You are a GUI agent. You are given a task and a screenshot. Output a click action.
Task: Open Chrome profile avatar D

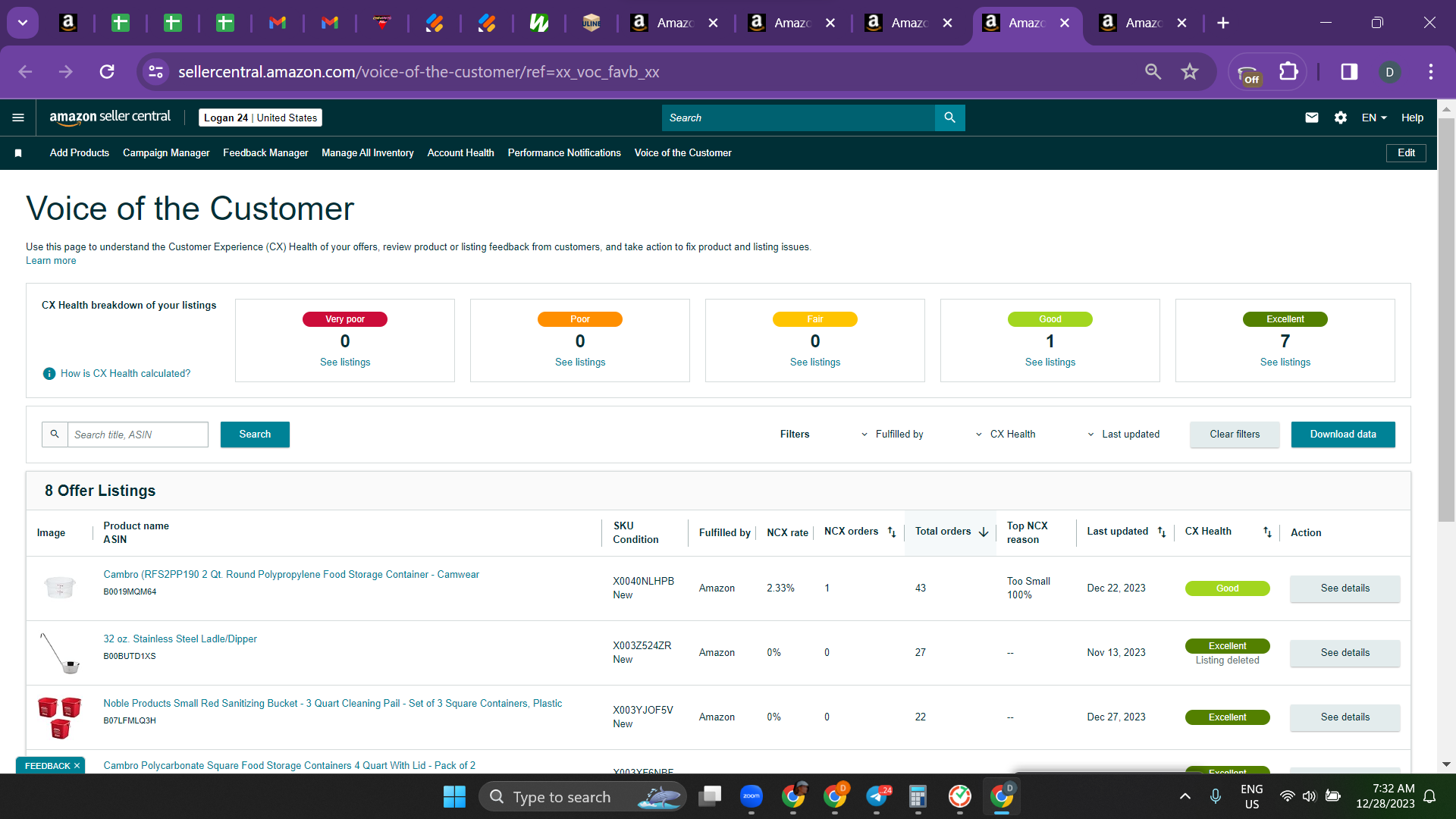(1389, 72)
